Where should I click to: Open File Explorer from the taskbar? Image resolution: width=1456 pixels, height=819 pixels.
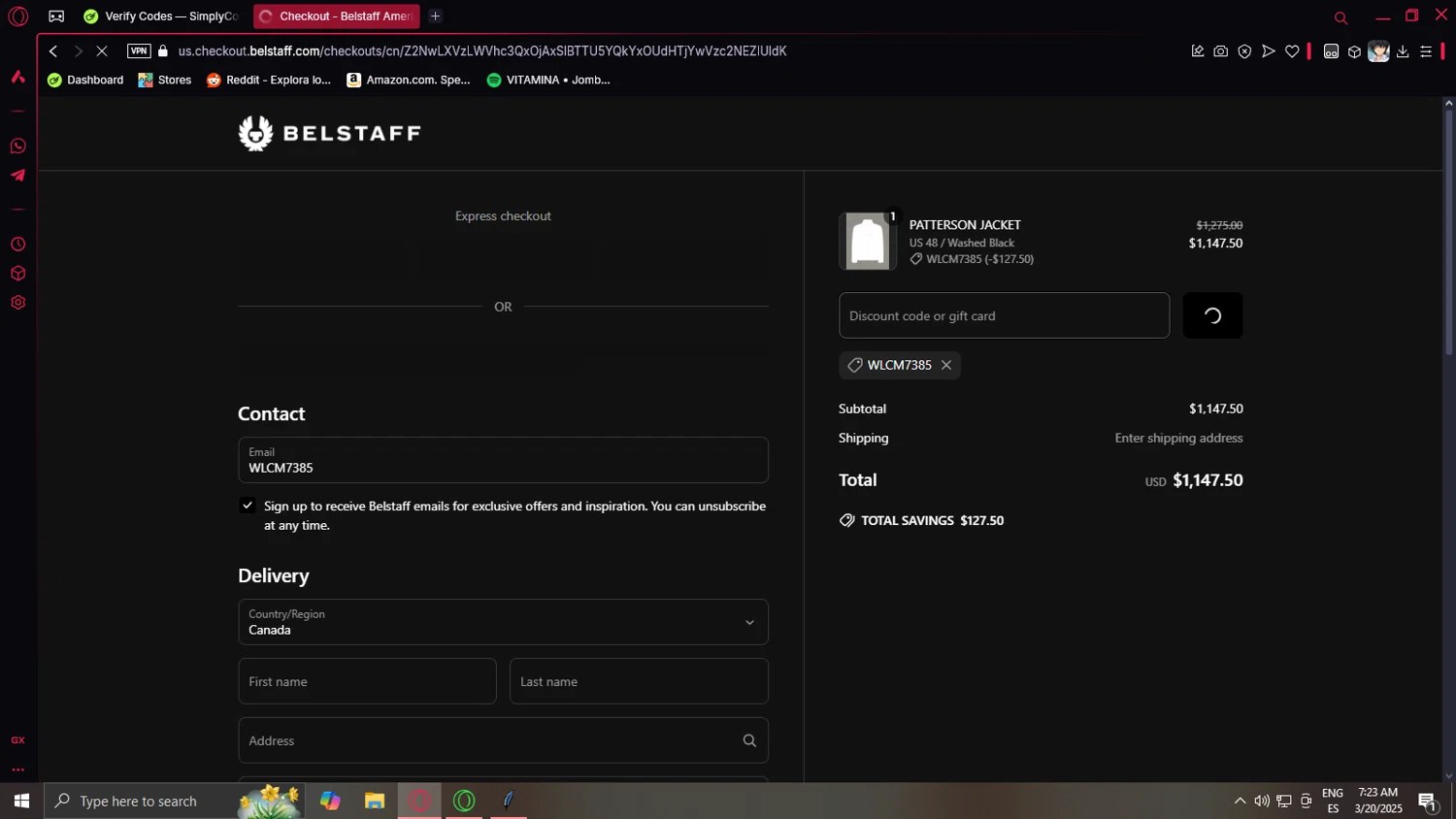pos(375,802)
